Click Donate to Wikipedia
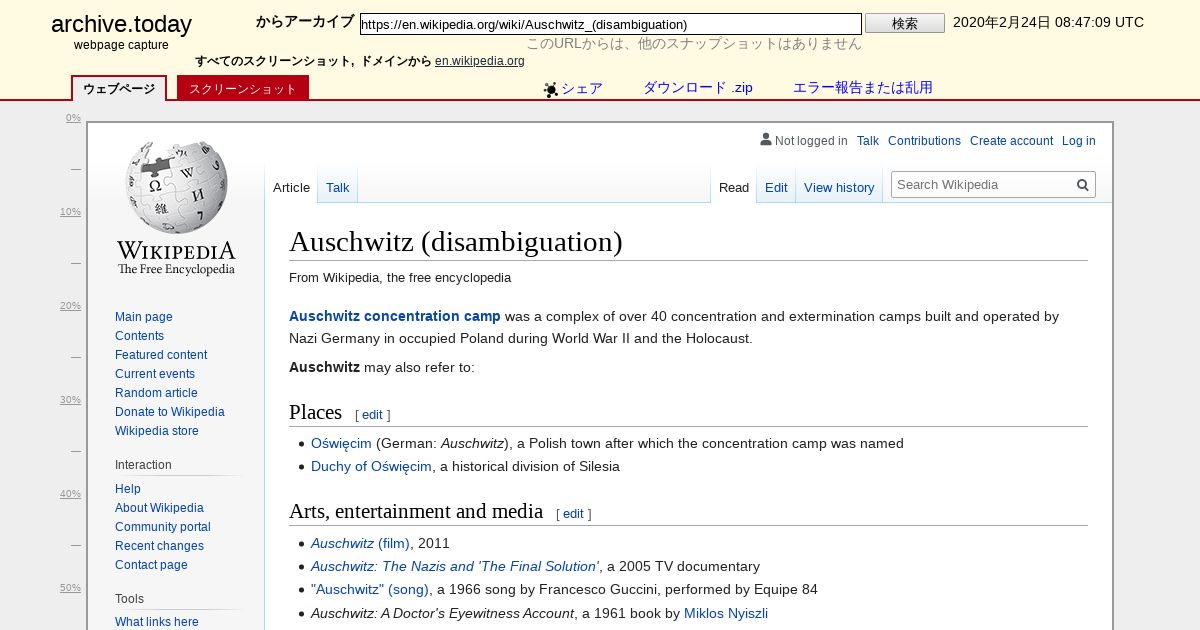 pyautogui.click(x=170, y=412)
